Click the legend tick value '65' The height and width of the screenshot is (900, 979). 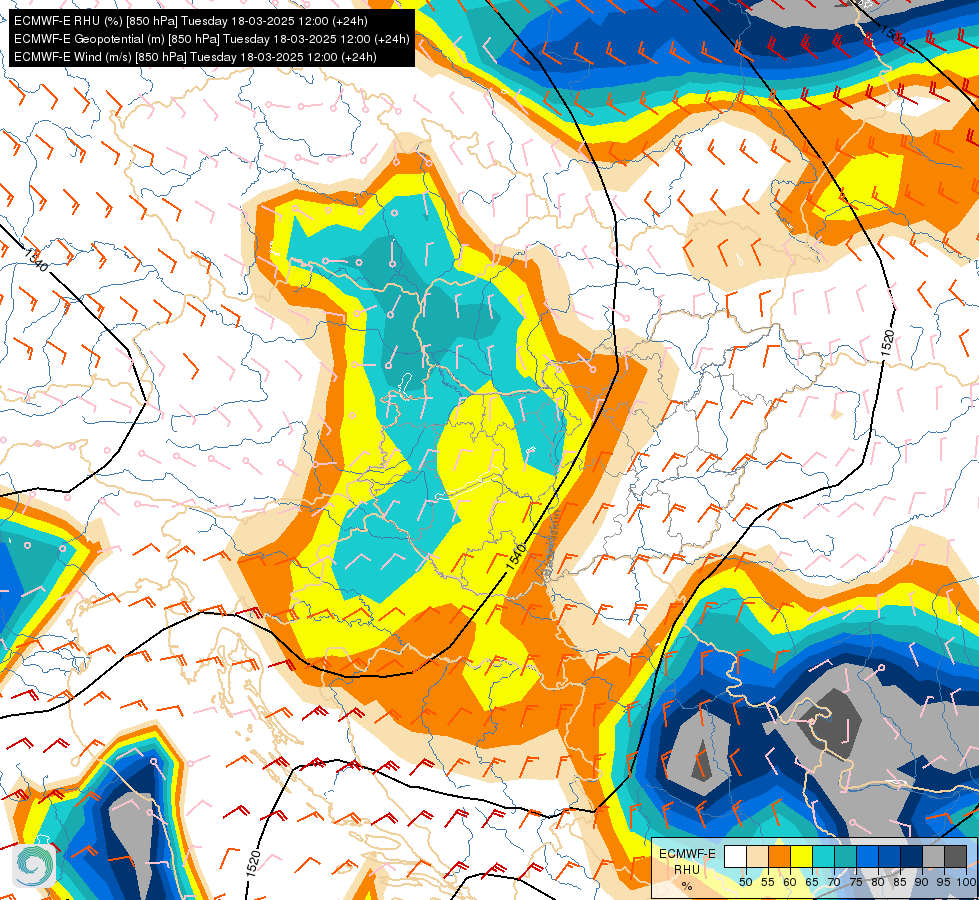coord(812,882)
